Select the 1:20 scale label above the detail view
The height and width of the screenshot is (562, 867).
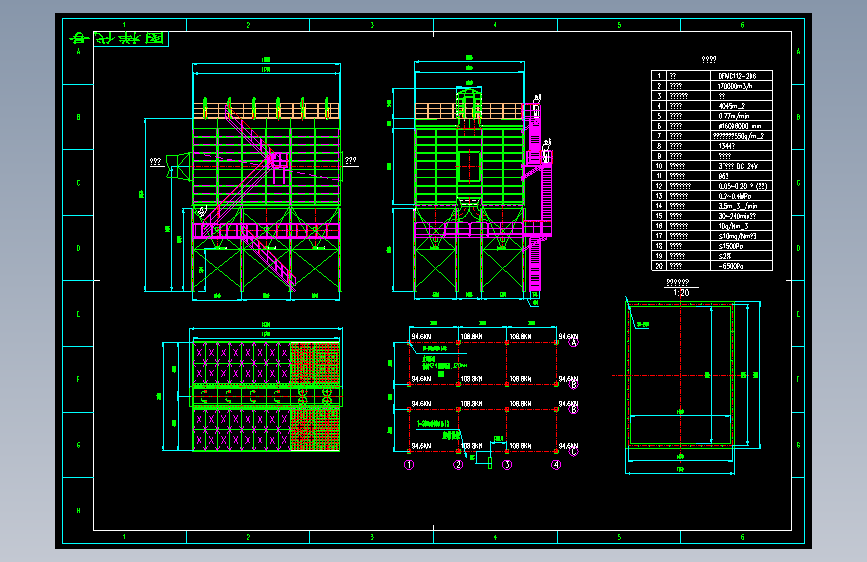(681, 293)
